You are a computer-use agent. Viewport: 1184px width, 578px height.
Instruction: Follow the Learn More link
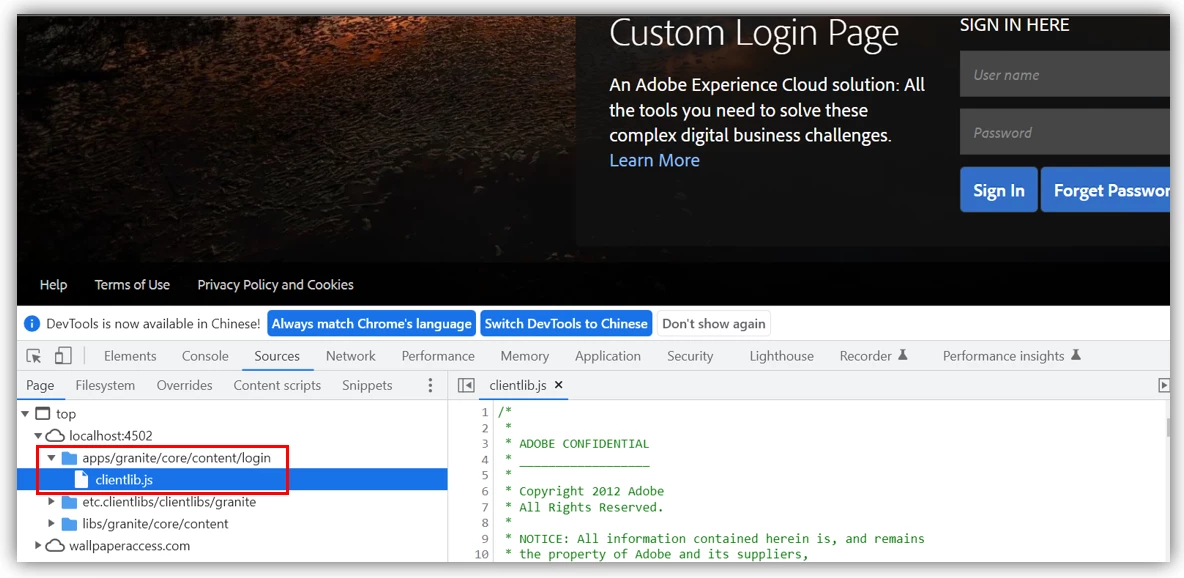click(x=655, y=160)
